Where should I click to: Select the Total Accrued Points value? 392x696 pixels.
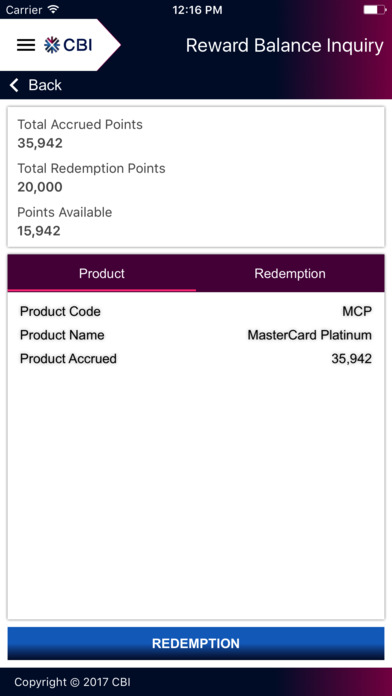[40, 143]
